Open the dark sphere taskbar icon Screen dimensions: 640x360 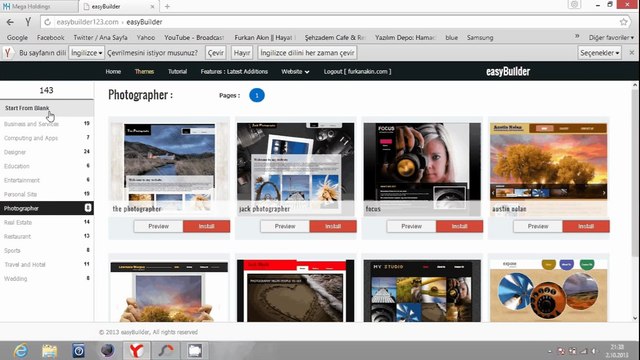click(x=107, y=351)
